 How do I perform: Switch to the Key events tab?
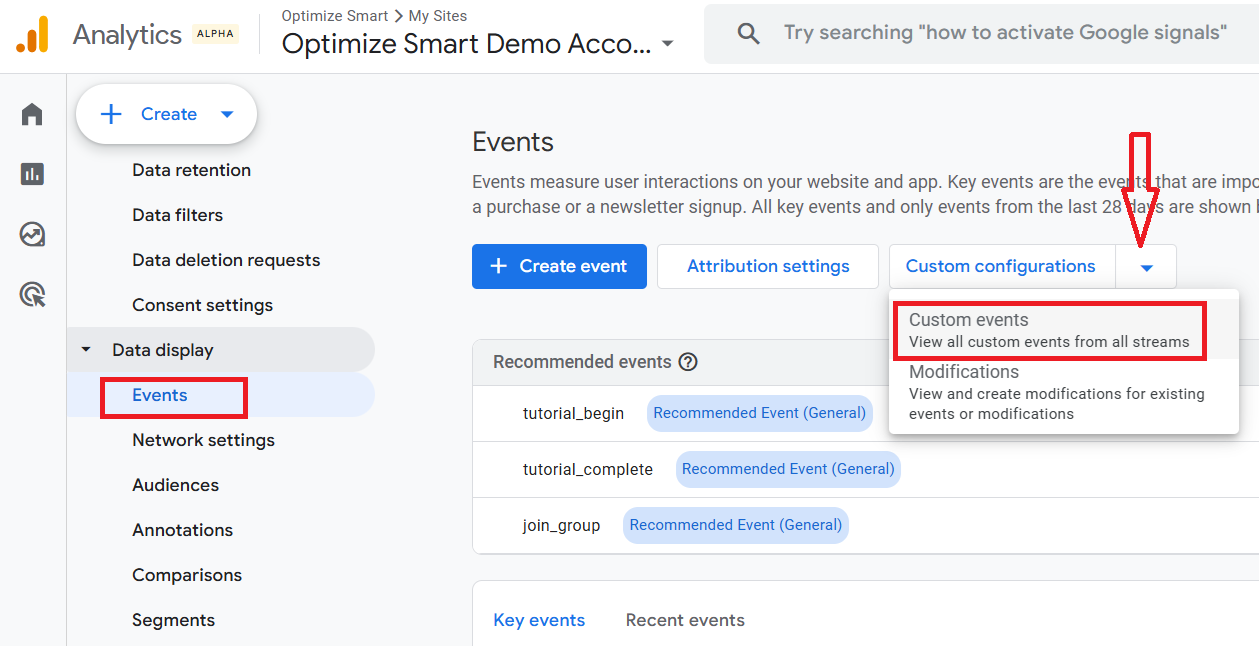(539, 620)
